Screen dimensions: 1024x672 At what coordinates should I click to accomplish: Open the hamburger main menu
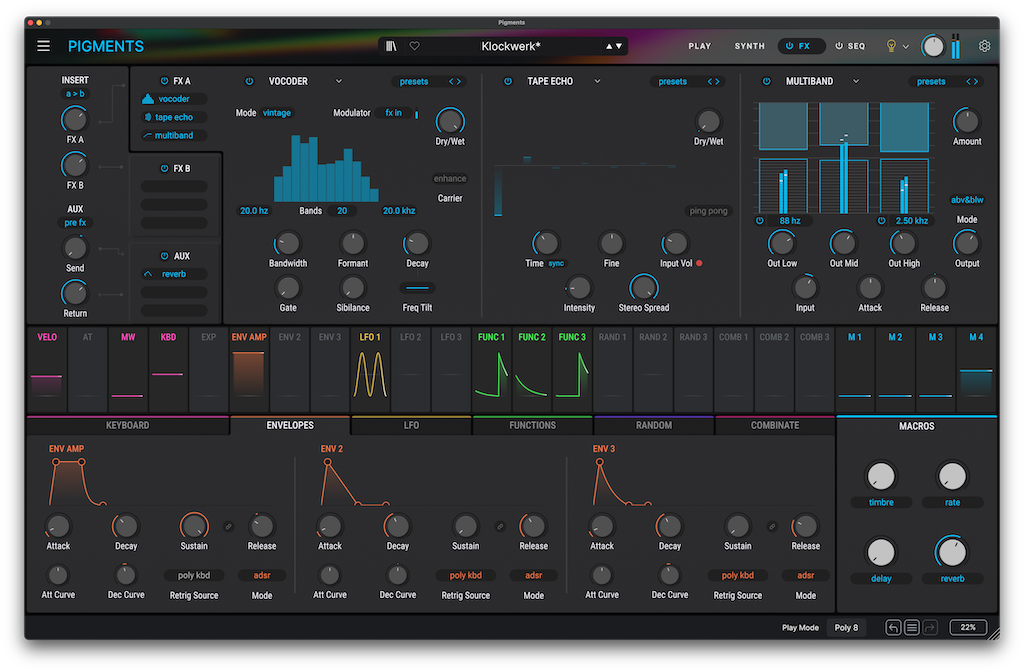(x=43, y=46)
